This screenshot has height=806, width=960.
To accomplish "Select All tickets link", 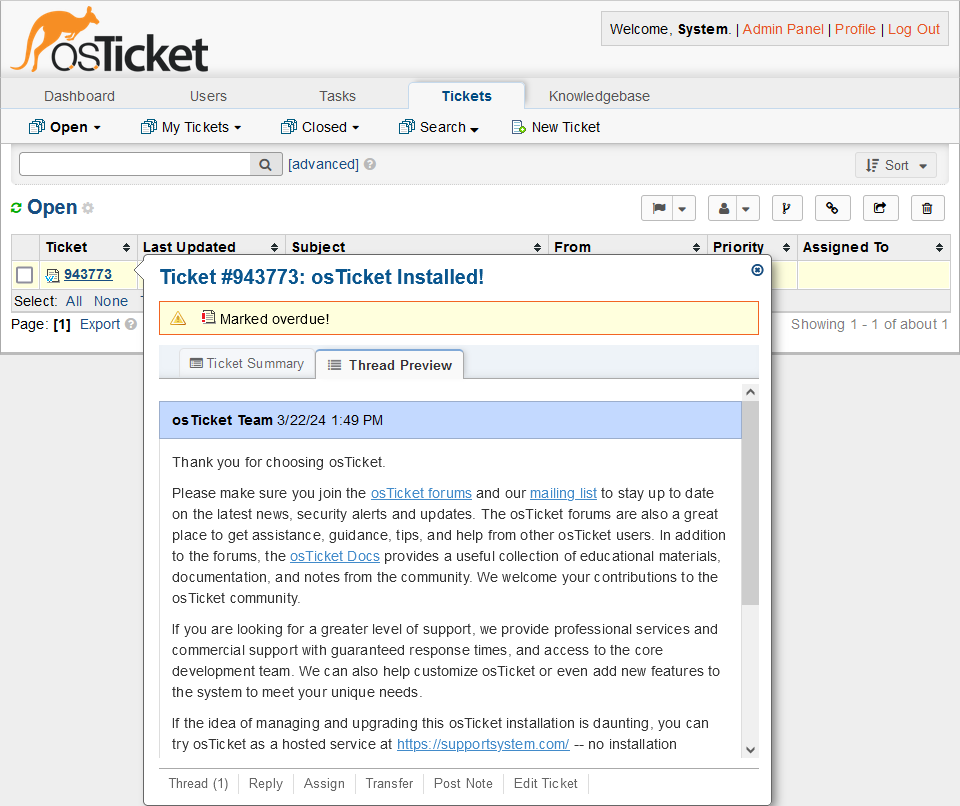I will (74, 301).
